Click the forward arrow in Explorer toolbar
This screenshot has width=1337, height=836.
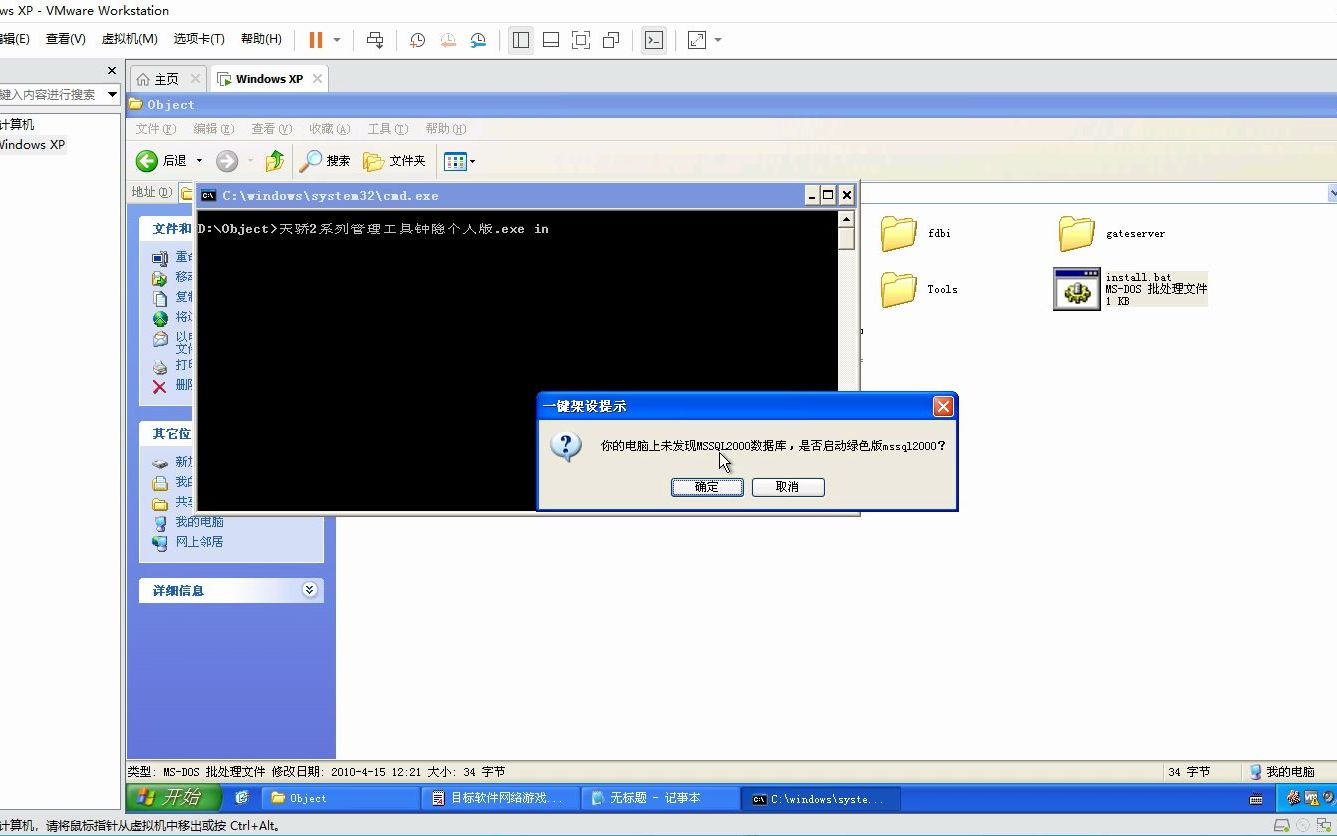[227, 160]
